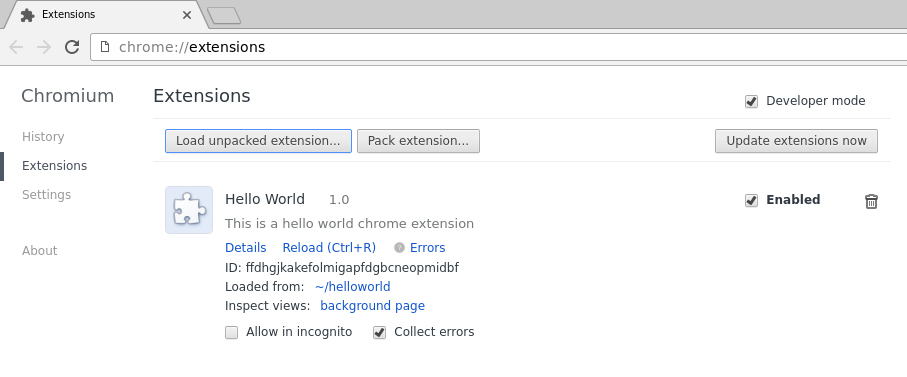Enable Allow in incognito
This screenshot has width=907, height=377.
coord(231,332)
